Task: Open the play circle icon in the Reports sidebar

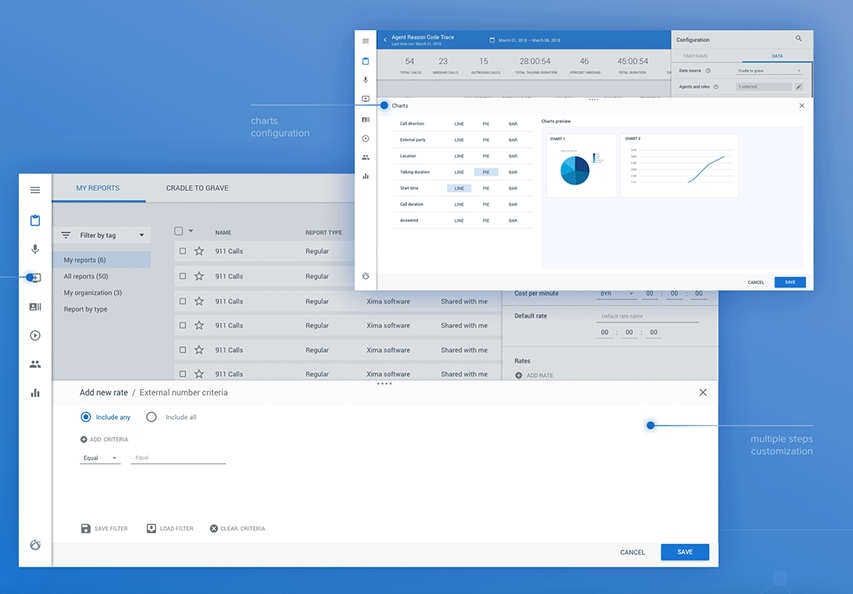Action: pyautogui.click(x=35, y=336)
